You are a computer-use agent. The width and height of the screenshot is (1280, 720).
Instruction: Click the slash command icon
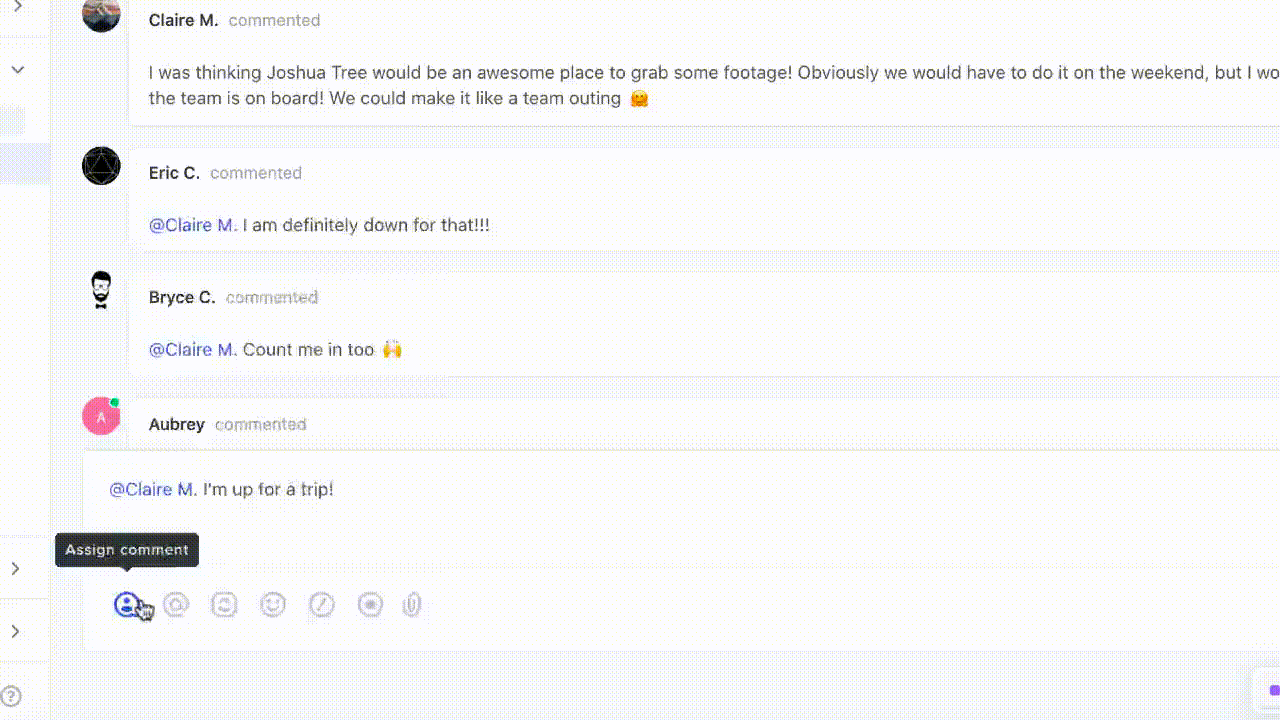tap(322, 604)
